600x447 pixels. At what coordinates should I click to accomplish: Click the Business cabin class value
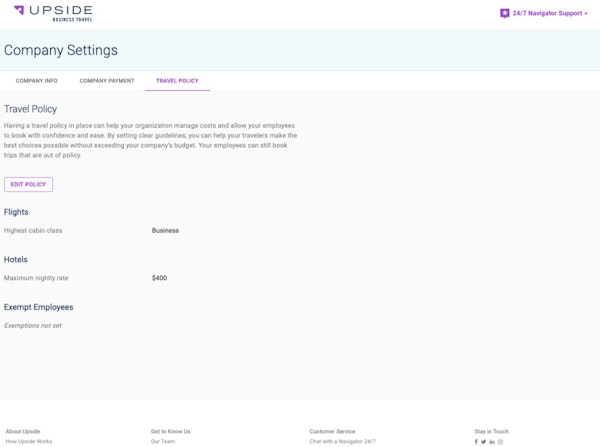tap(165, 230)
